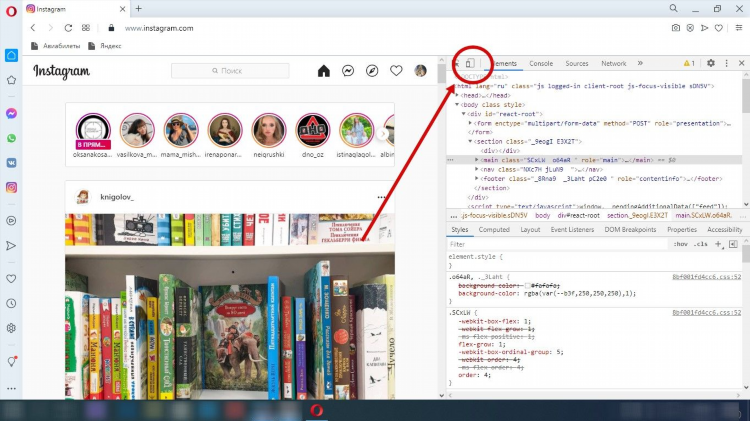Add page to bookmarks heart in address bar
Viewport: 750px width, 421px height.
718,28
